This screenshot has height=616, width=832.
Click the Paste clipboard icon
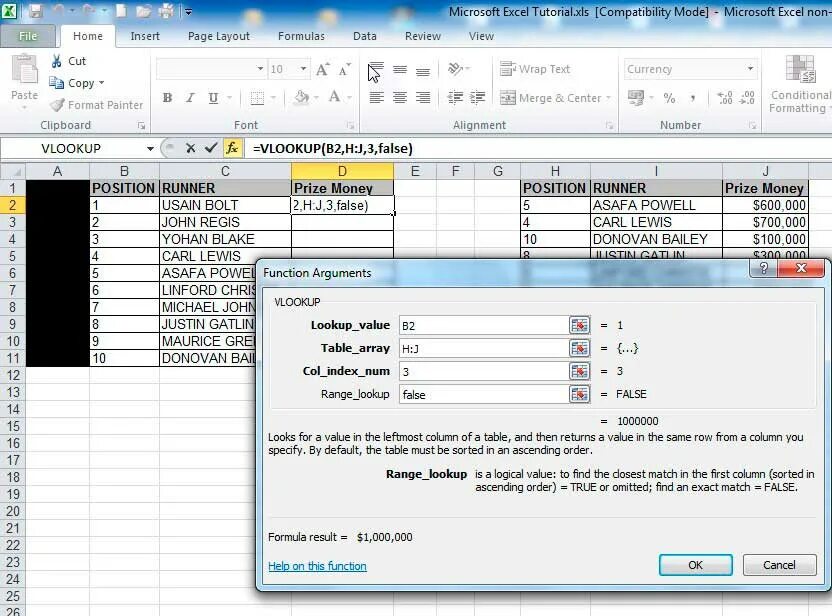pyautogui.click(x=24, y=70)
